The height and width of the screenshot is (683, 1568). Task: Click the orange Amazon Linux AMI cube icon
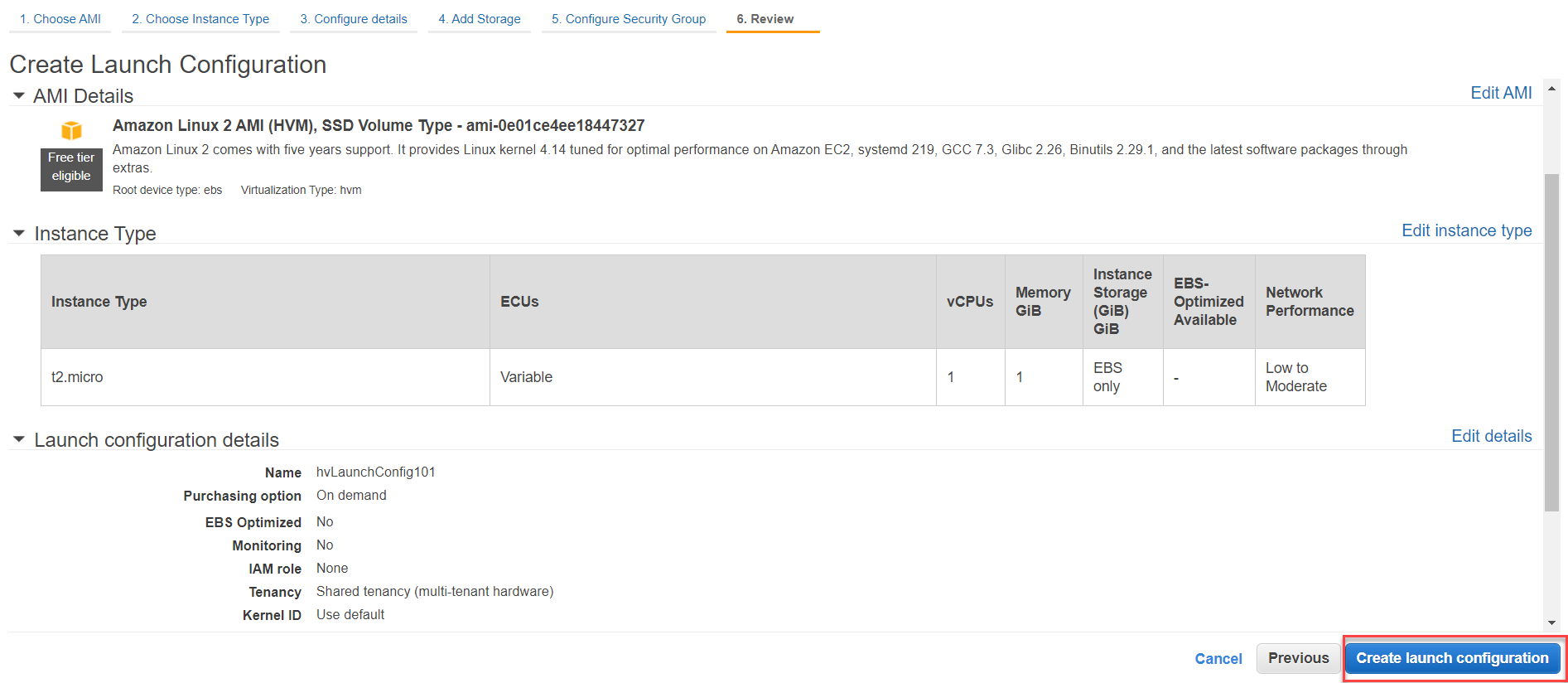[x=72, y=131]
